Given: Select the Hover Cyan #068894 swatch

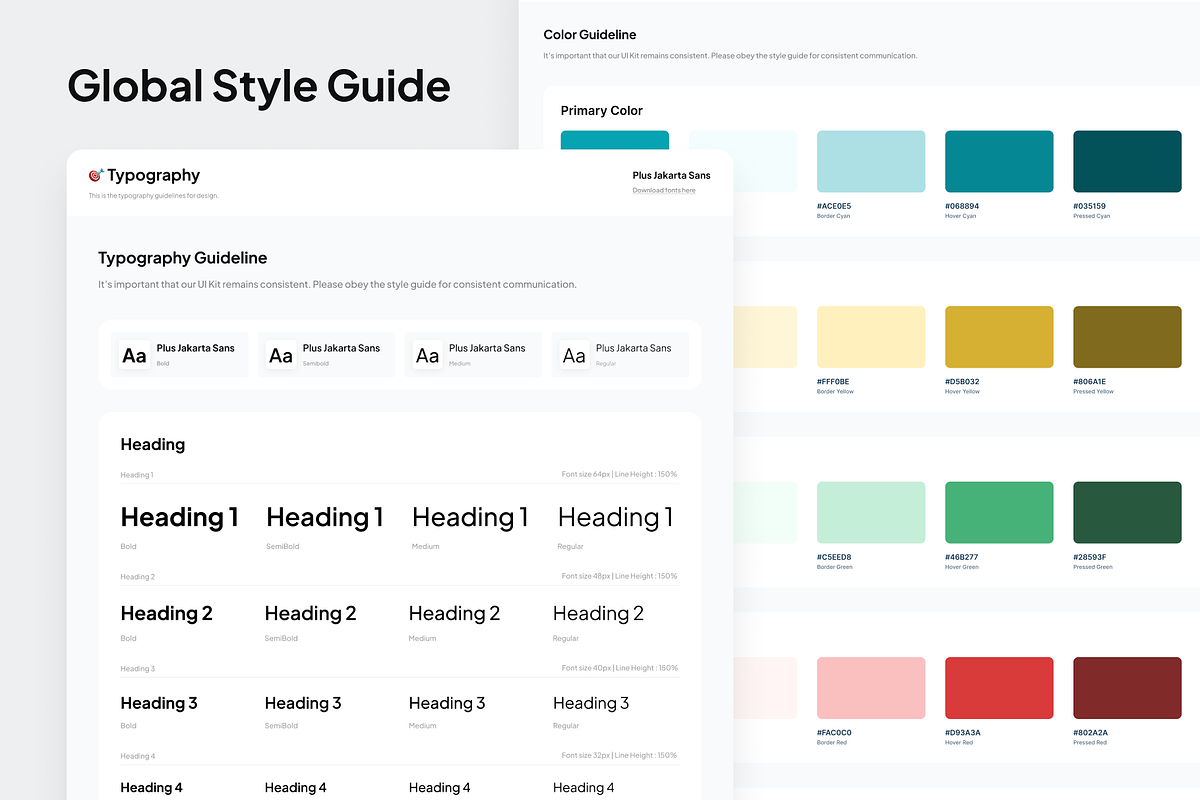Looking at the screenshot, I should [x=999, y=161].
